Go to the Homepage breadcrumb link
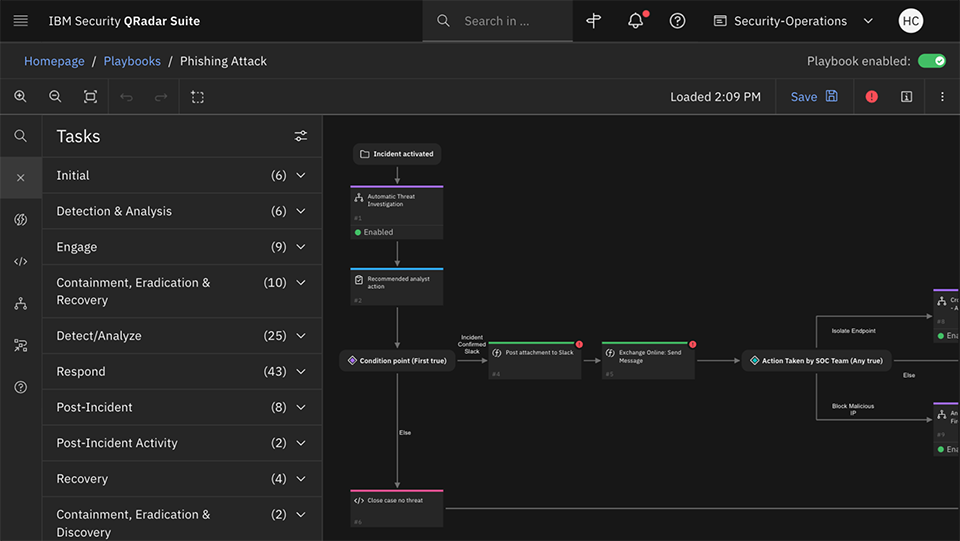Image resolution: width=960 pixels, height=541 pixels. pyautogui.click(x=54, y=61)
